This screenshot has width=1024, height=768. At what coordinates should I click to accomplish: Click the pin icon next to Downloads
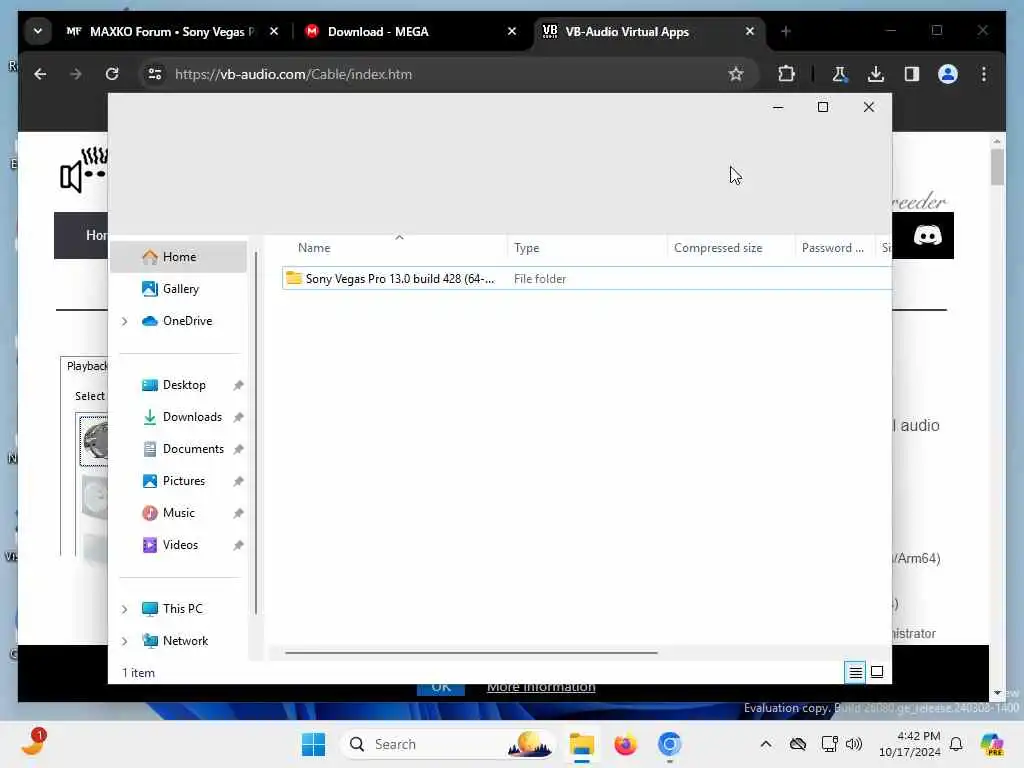(238, 417)
